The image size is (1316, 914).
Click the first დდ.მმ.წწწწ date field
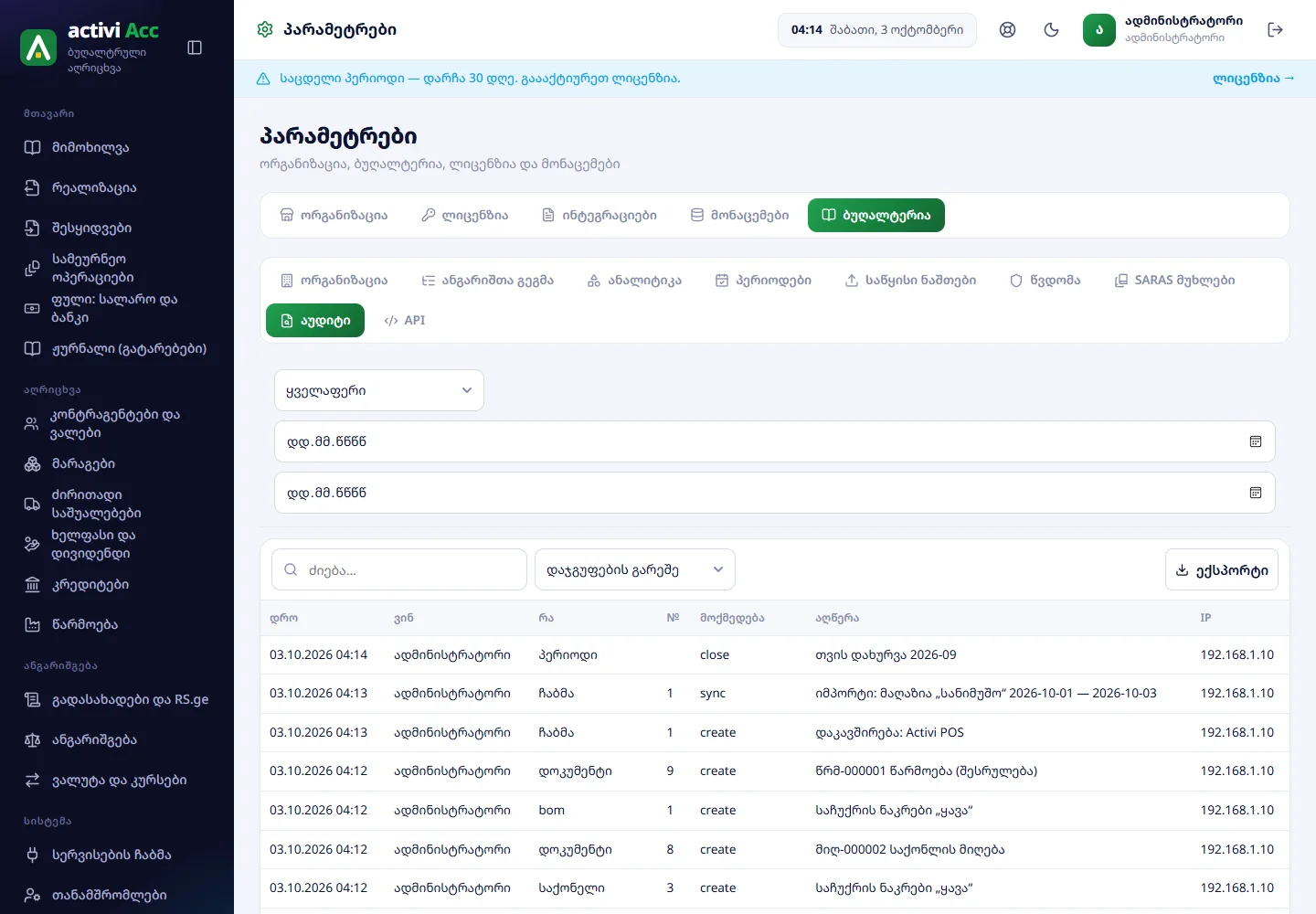point(775,441)
